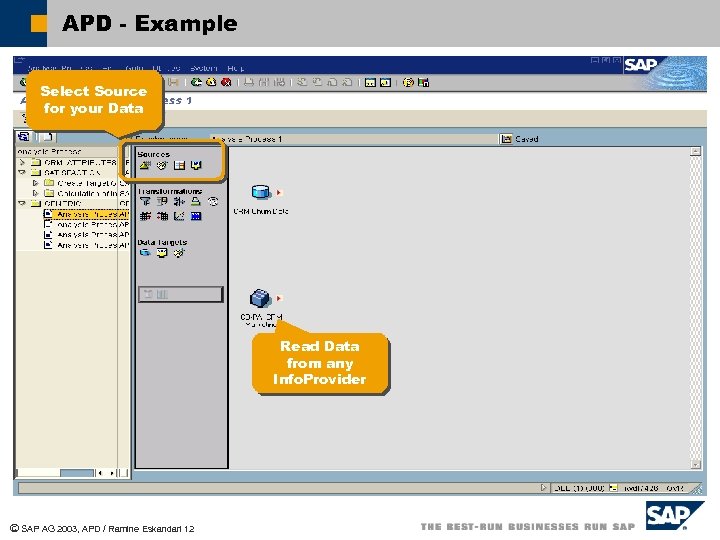The width and height of the screenshot is (720, 540).
Task: Select the CO-PA CRM cube node on canvas
Action: coord(260,298)
